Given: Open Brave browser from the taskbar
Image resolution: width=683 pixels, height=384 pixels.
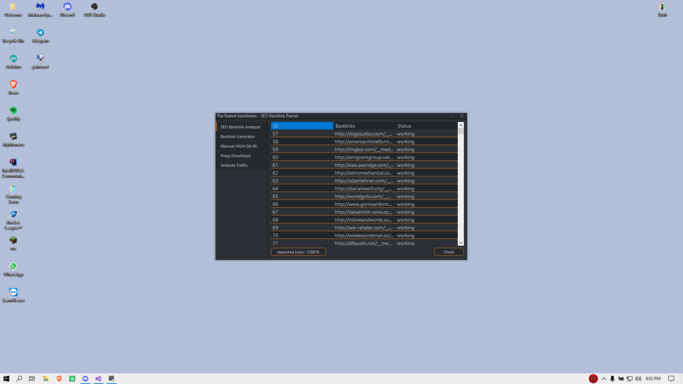Looking at the screenshot, I should click(x=59, y=379).
